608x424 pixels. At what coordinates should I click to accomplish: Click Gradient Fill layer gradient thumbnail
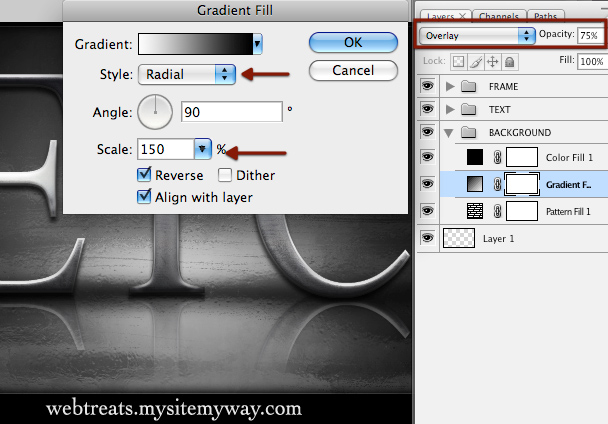(x=475, y=184)
